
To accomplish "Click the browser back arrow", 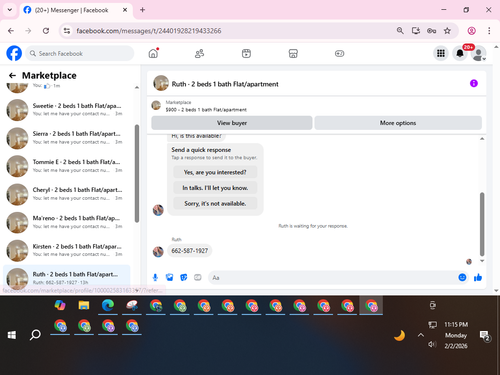I will pyautogui.click(x=11, y=31).
